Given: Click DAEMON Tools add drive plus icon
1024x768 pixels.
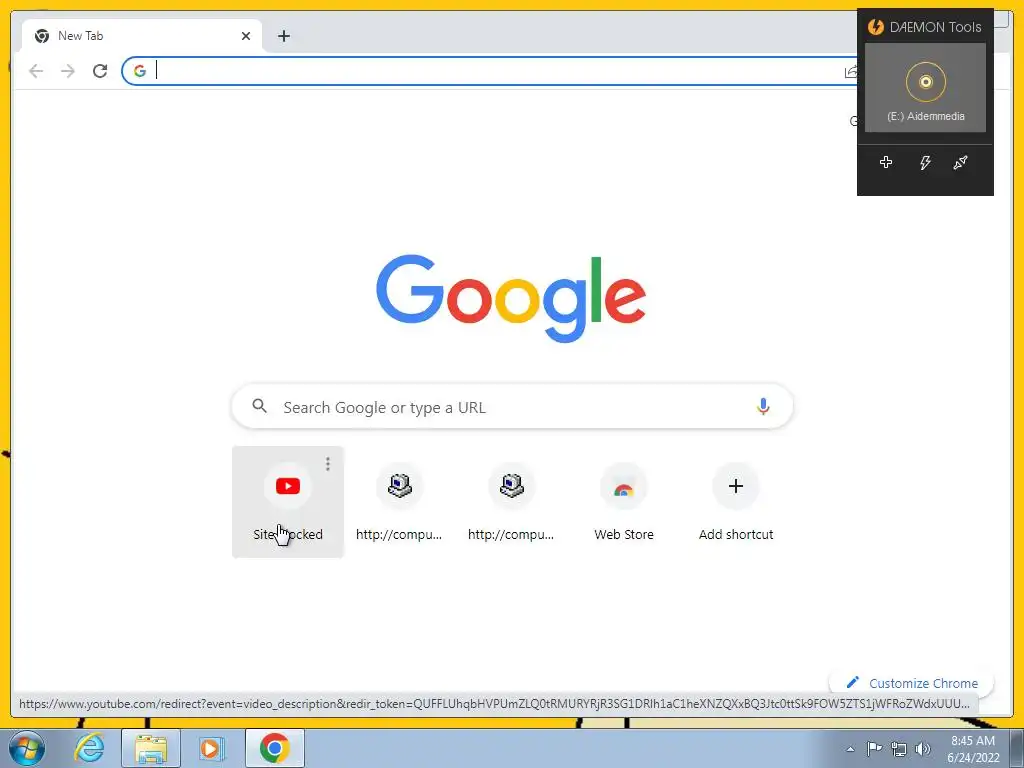Looking at the screenshot, I should tap(886, 162).
